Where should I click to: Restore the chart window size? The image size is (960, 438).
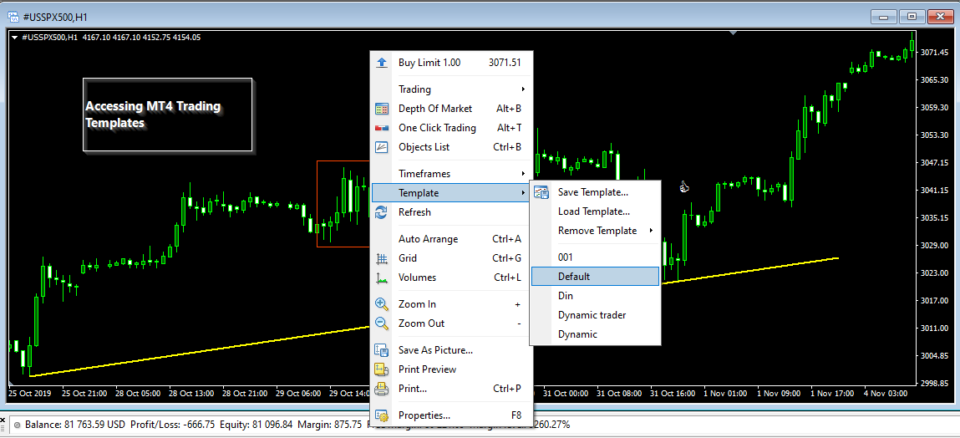click(912, 15)
